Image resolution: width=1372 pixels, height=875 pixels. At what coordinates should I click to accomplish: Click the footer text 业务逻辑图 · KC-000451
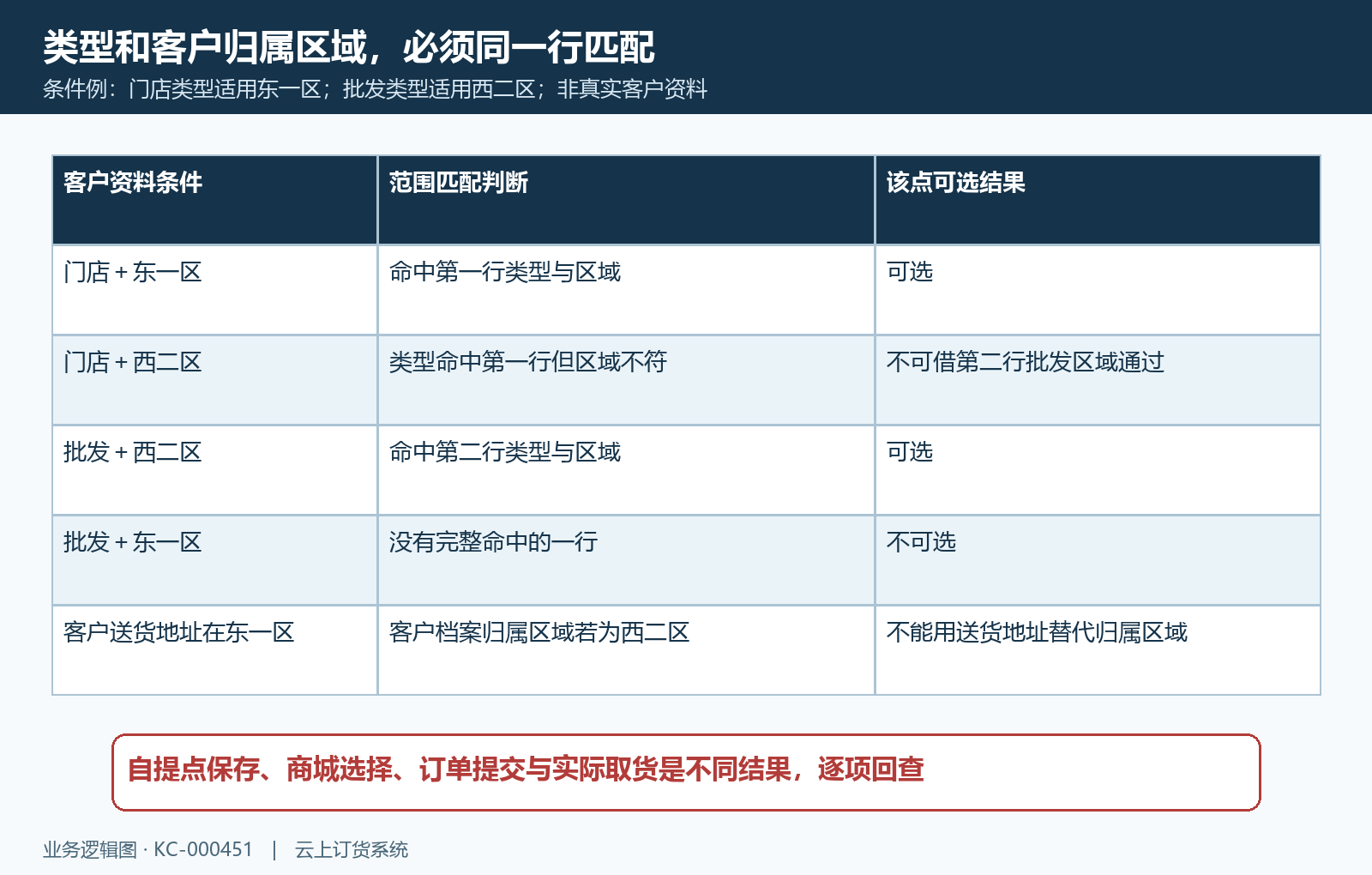point(148,850)
